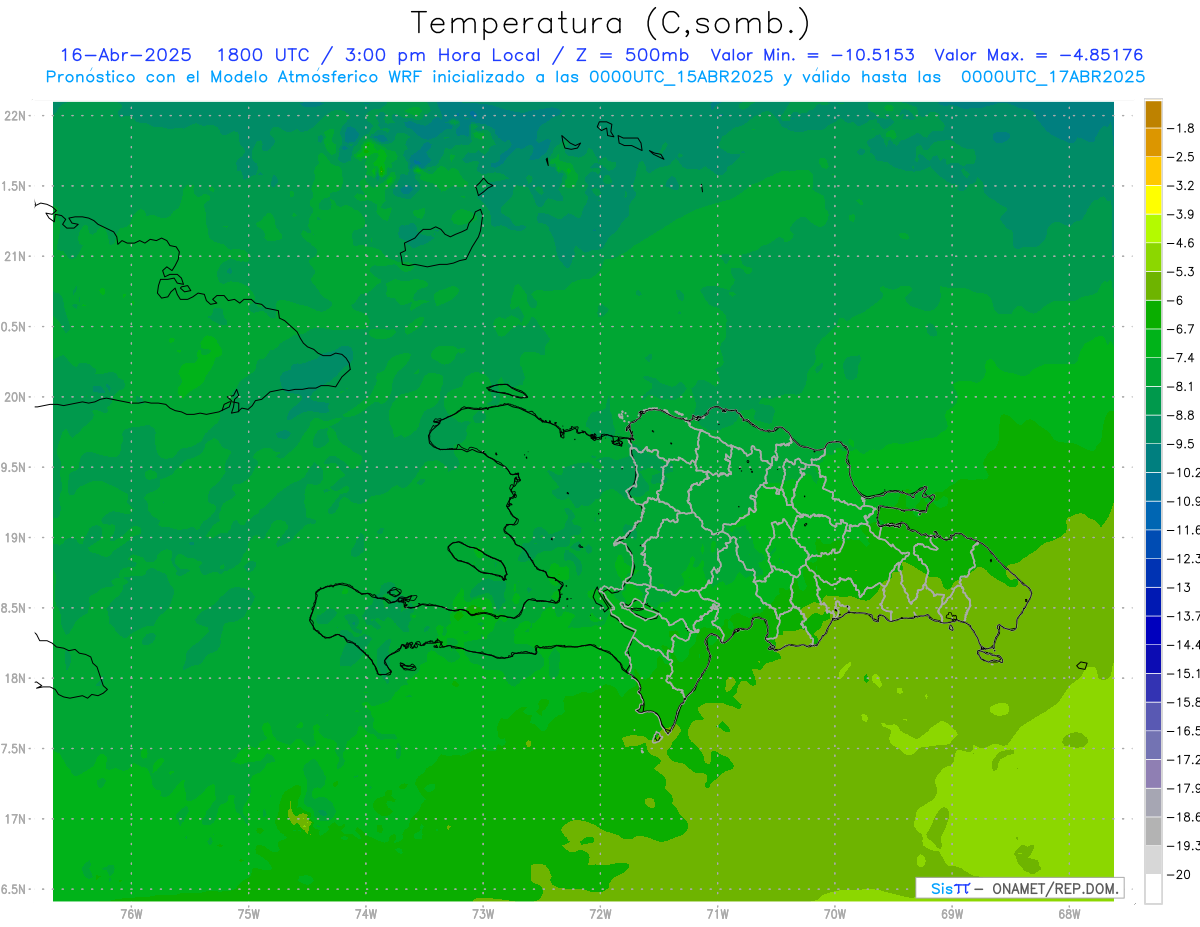Screen dimensions: 1200x927
Task: Click the Valor Max. = -4.85176 text
Action: pos(1038,55)
